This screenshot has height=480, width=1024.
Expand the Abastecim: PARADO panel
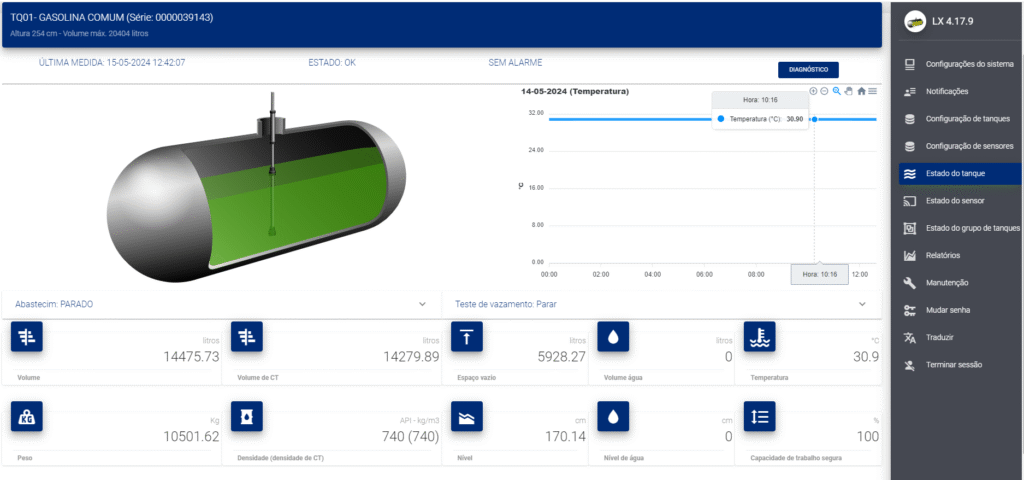coord(421,304)
